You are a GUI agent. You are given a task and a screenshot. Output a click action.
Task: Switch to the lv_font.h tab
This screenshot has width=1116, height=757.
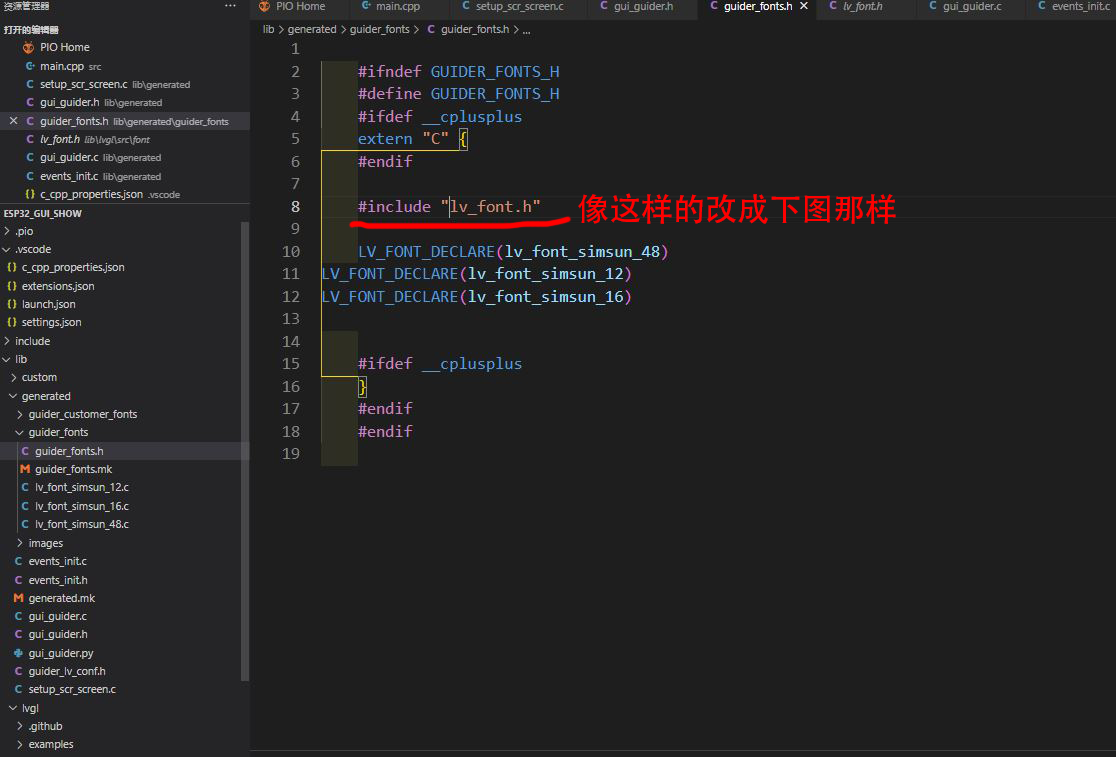pos(856,6)
